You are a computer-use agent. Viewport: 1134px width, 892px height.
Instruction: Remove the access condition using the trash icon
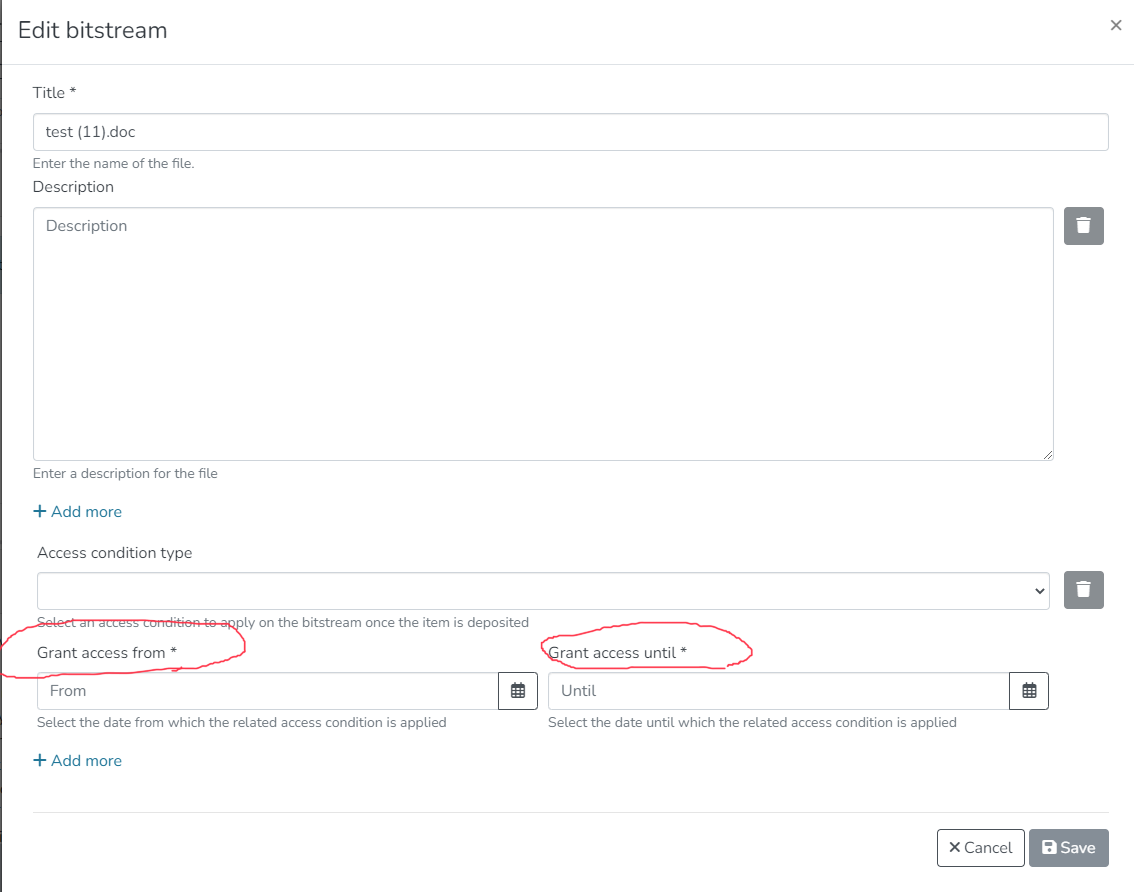pos(1083,590)
